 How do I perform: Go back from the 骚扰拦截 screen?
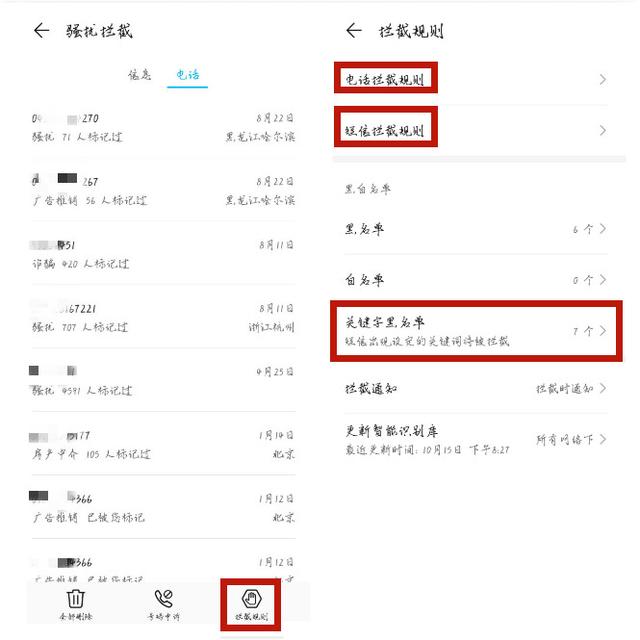[41, 31]
